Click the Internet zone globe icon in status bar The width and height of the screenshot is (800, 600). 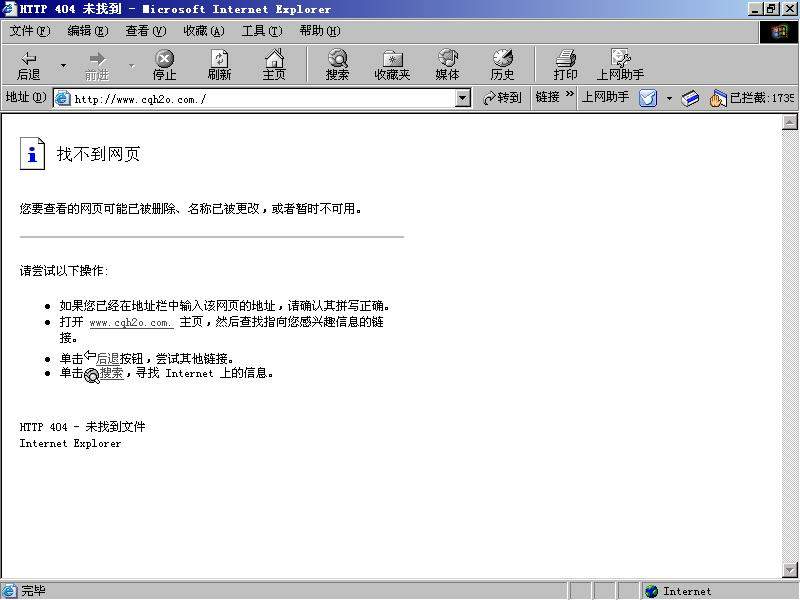point(652,591)
